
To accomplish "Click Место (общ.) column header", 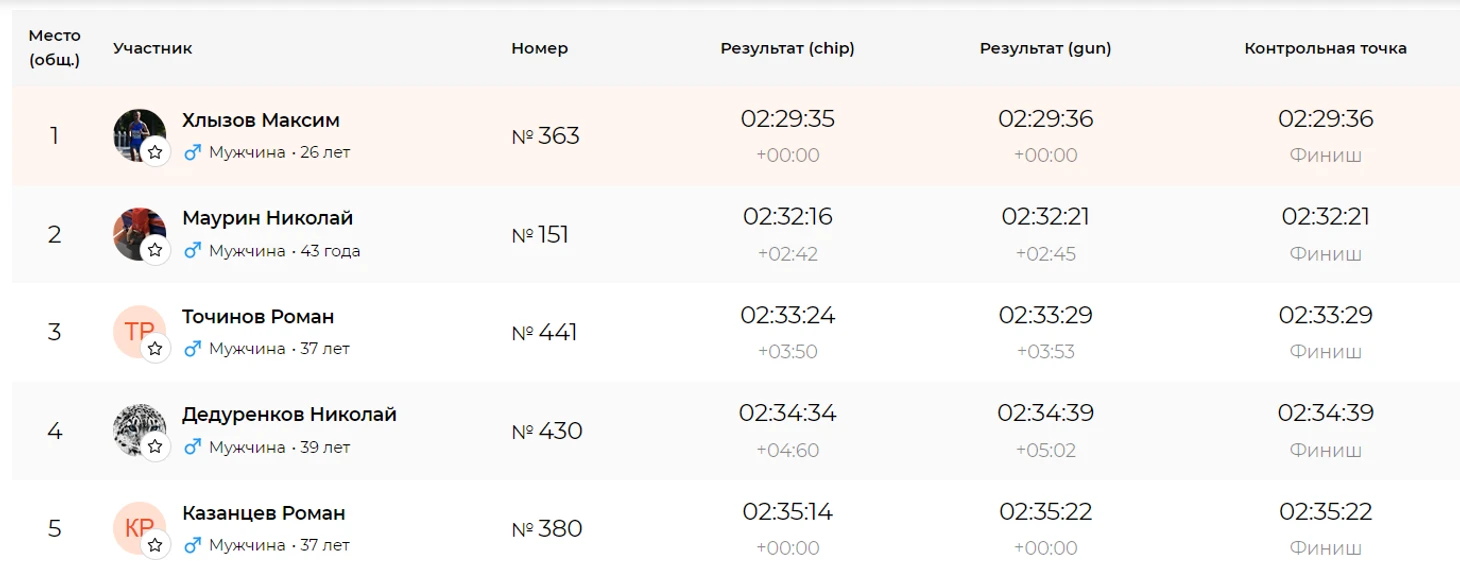I will [54, 48].
